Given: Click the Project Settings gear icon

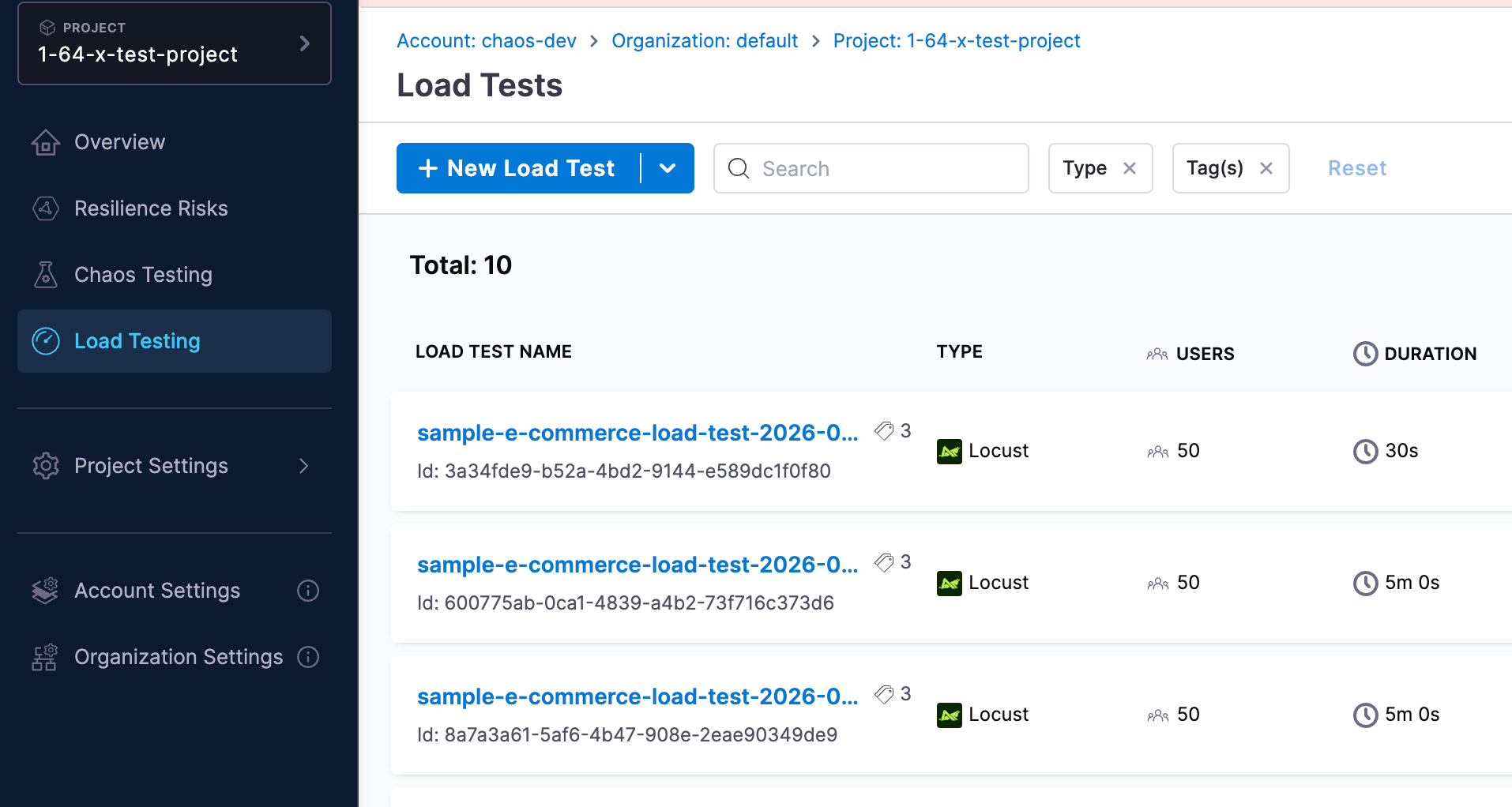Looking at the screenshot, I should click(46, 466).
